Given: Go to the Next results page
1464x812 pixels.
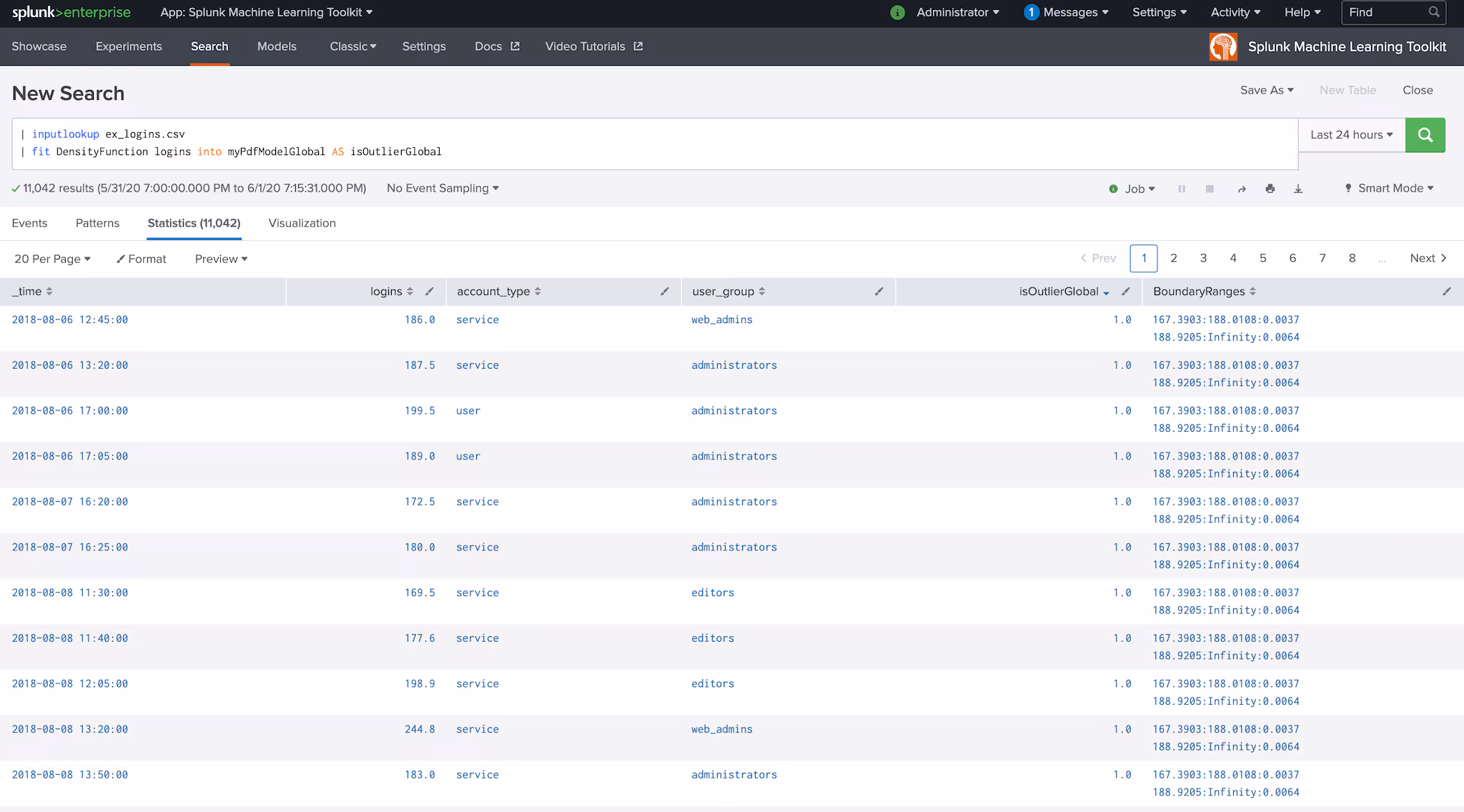Looking at the screenshot, I should pos(1428,259).
